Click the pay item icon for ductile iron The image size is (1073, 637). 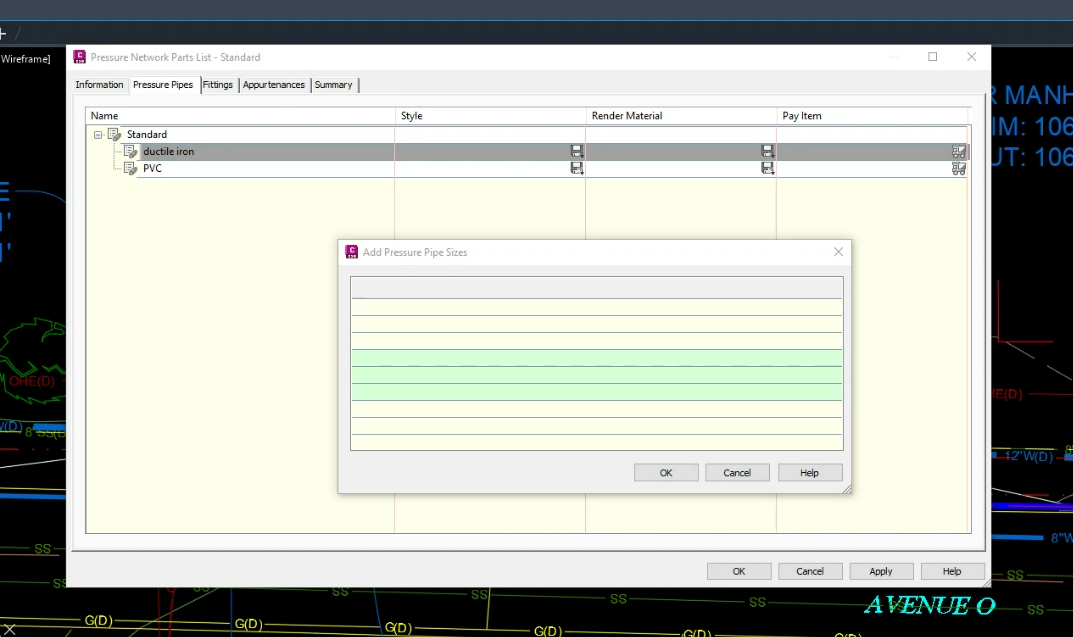pos(959,151)
